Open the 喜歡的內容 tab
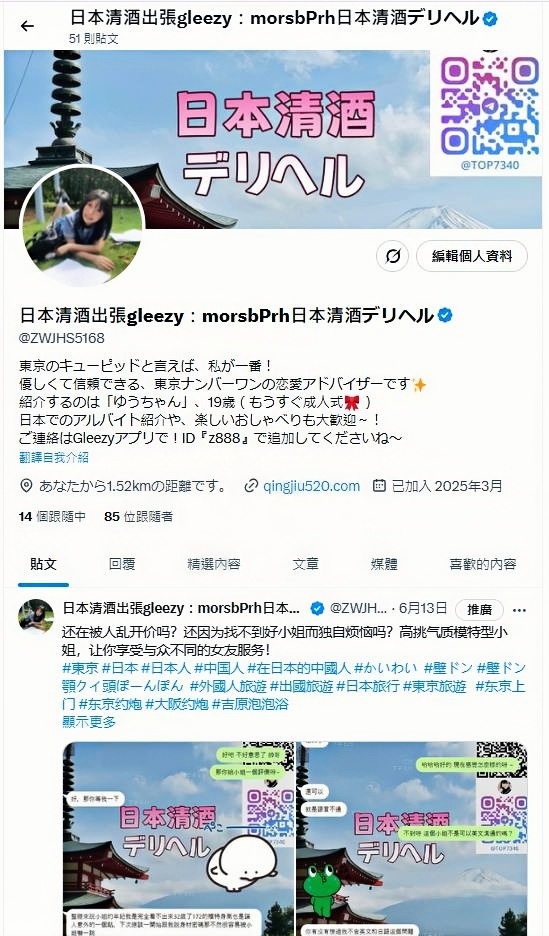The image size is (549, 936). point(483,564)
